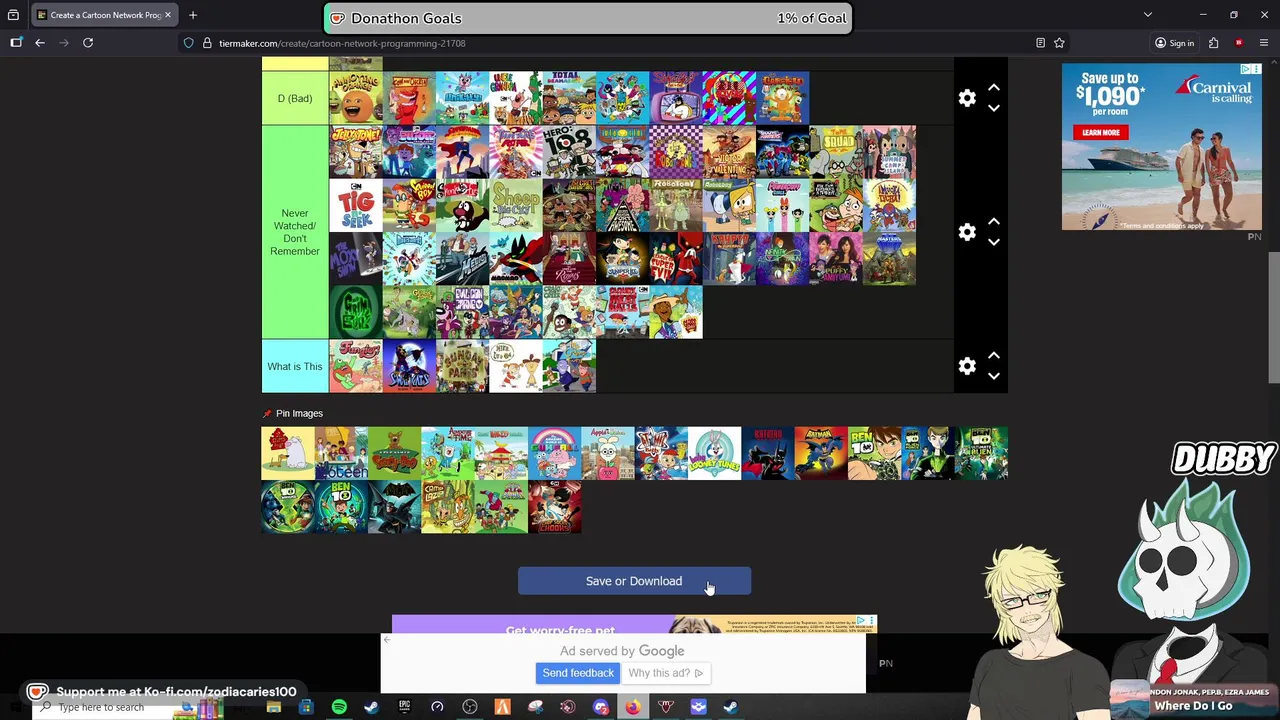Select the D (Bad) tier label
This screenshot has width=1280, height=720.
click(295, 98)
